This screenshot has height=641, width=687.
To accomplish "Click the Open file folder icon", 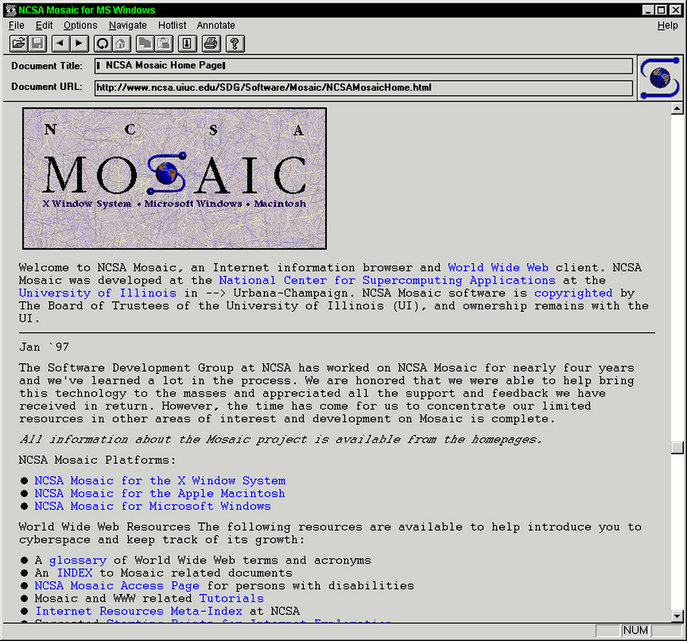I will point(18,43).
